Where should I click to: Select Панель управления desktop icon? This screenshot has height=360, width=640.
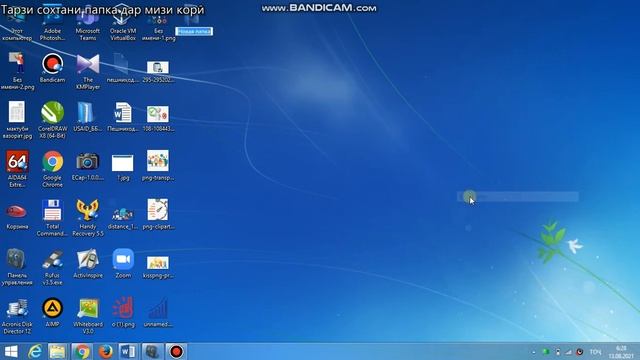pos(17,267)
